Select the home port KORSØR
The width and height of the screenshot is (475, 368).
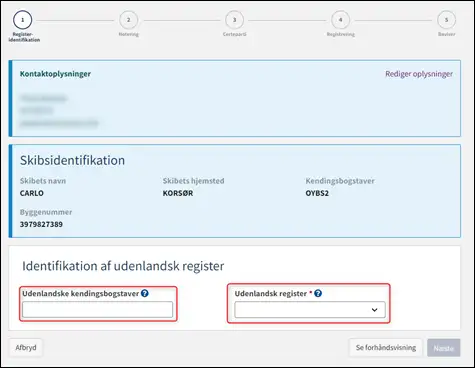click(x=178, y=193)
